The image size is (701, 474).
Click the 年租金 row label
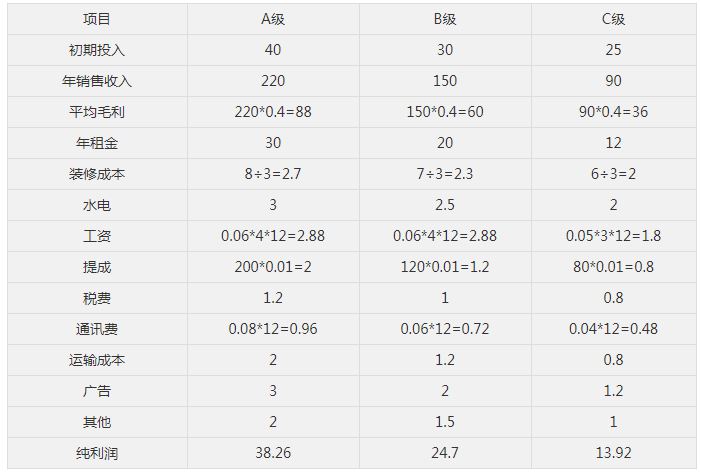point(97,143)
